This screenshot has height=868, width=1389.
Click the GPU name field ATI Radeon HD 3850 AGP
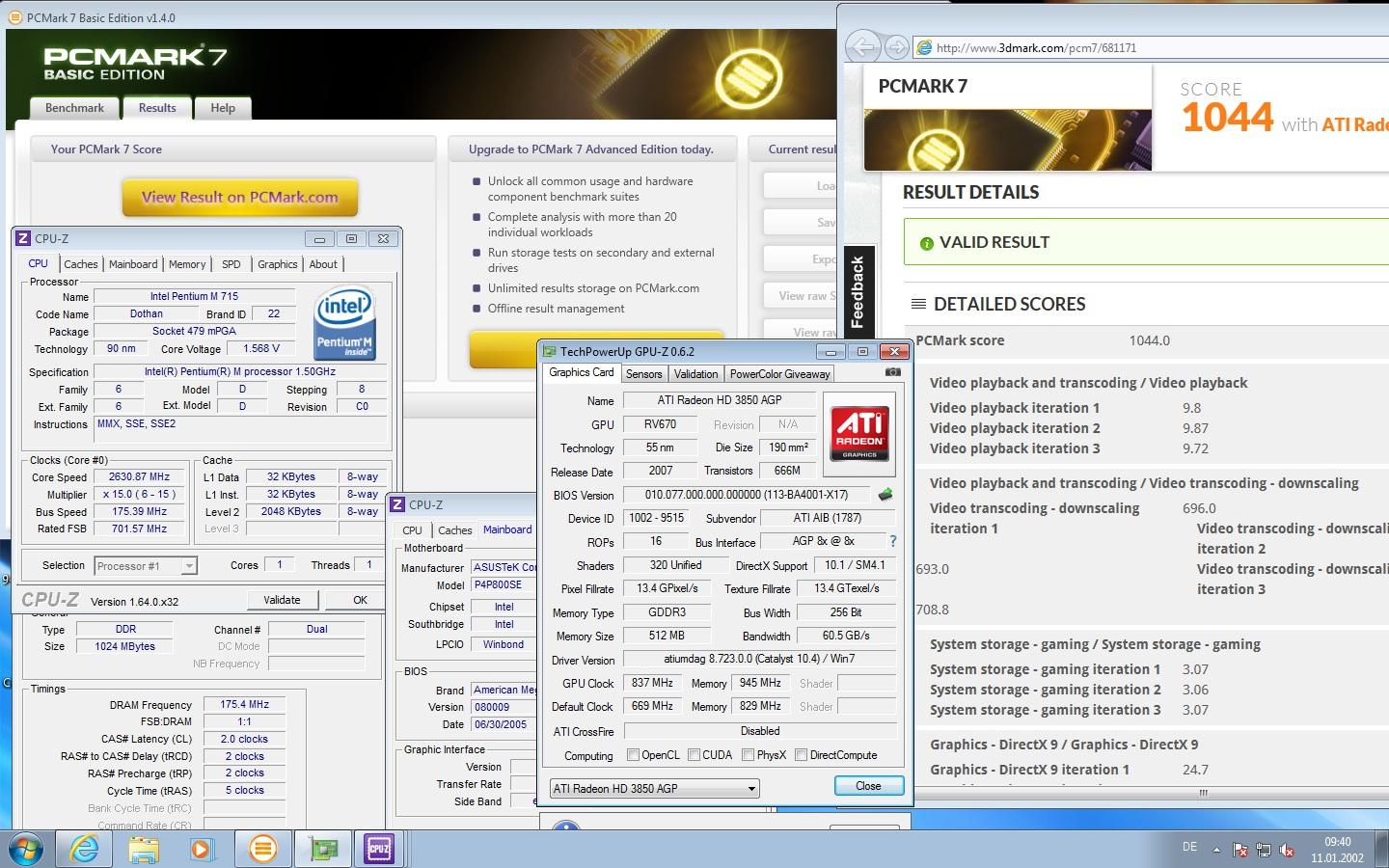721,400
